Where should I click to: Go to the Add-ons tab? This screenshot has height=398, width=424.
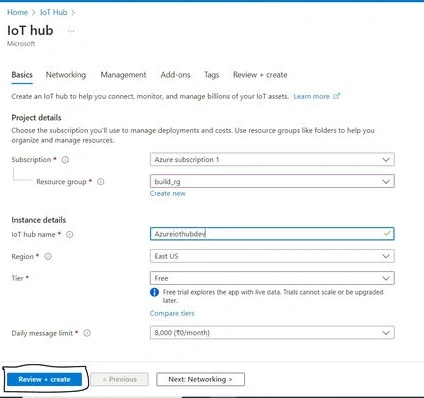(x=175, y=75)
